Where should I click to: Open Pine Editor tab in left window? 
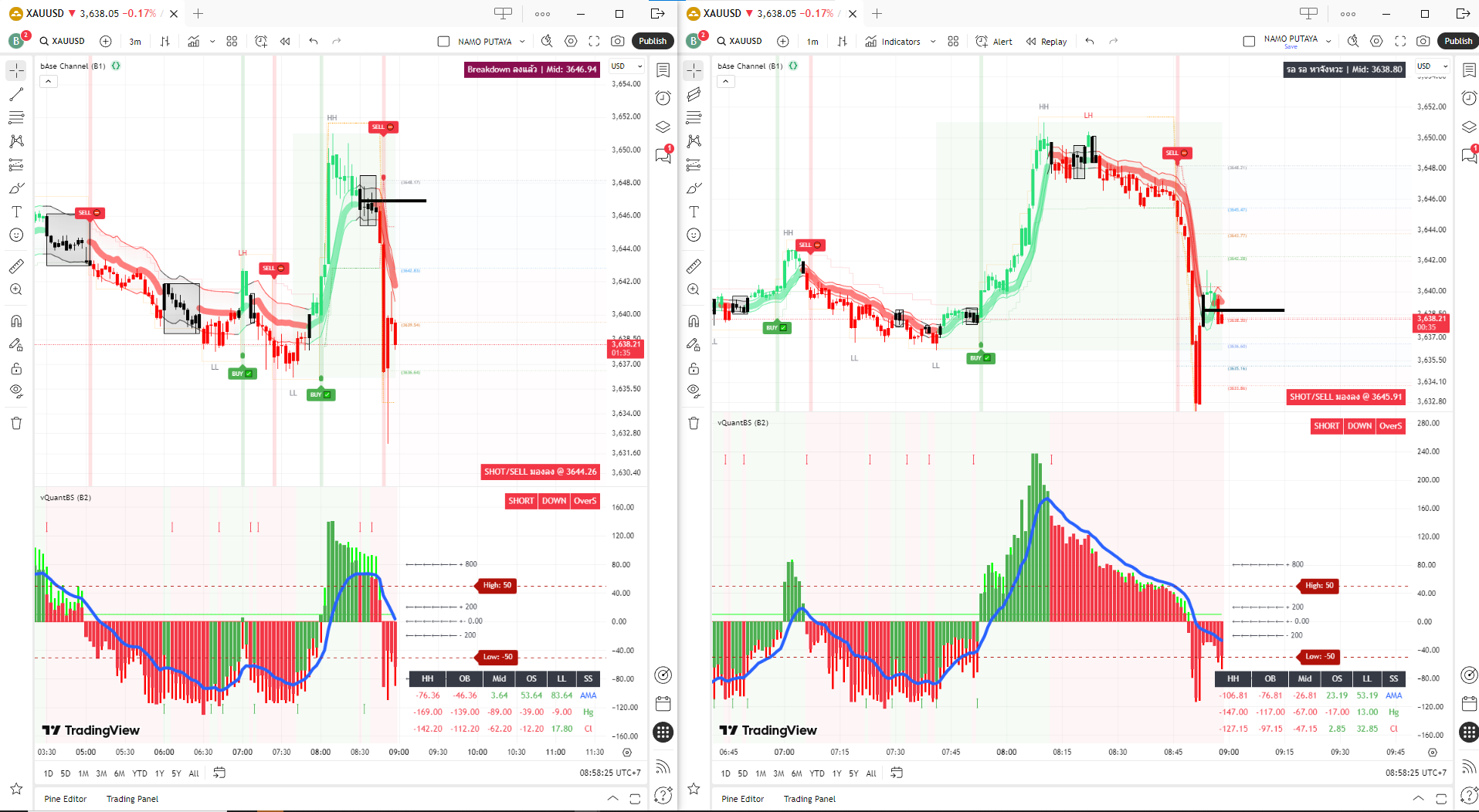pyautogui.click(x=65, y=799)
